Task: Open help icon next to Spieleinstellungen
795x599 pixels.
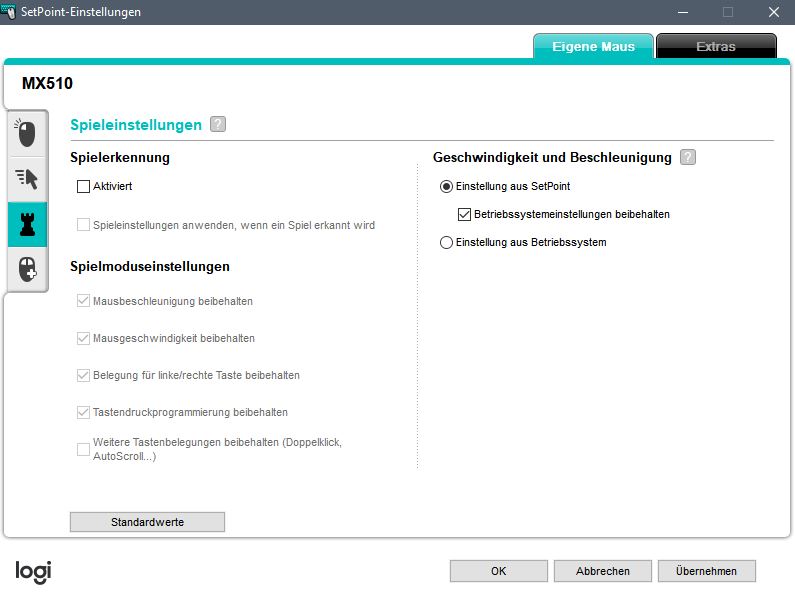Action: pyautogui.click(x=218, y=124)
